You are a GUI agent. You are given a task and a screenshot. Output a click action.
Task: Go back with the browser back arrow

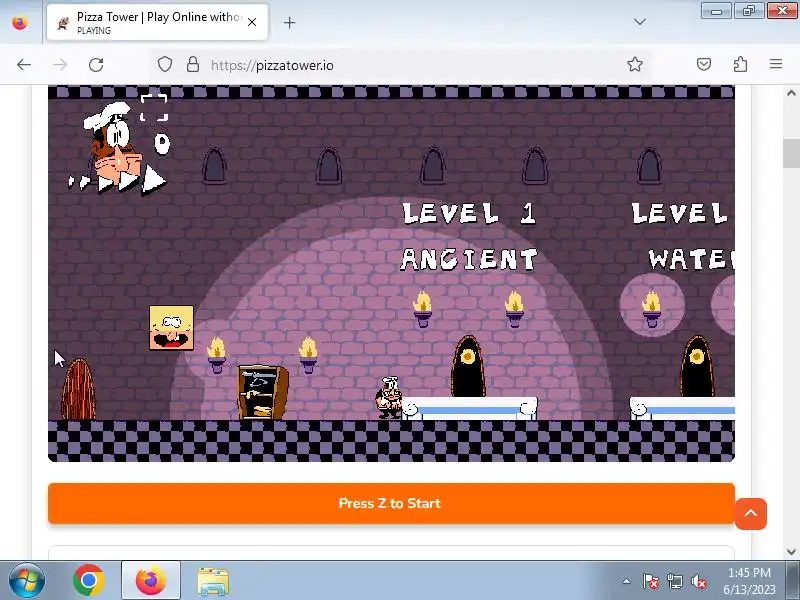pos(24,65)
